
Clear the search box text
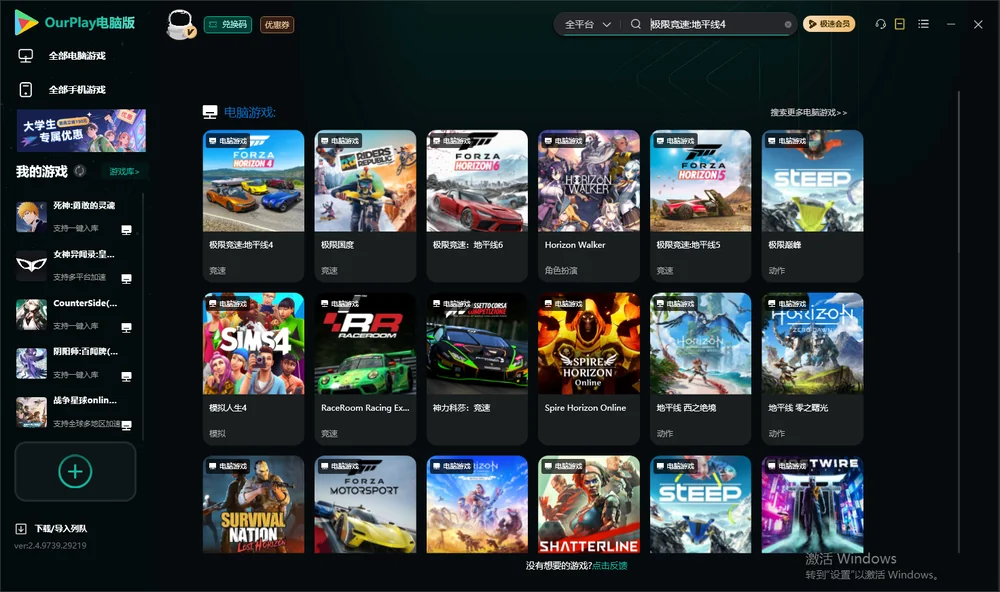point(788,25)
